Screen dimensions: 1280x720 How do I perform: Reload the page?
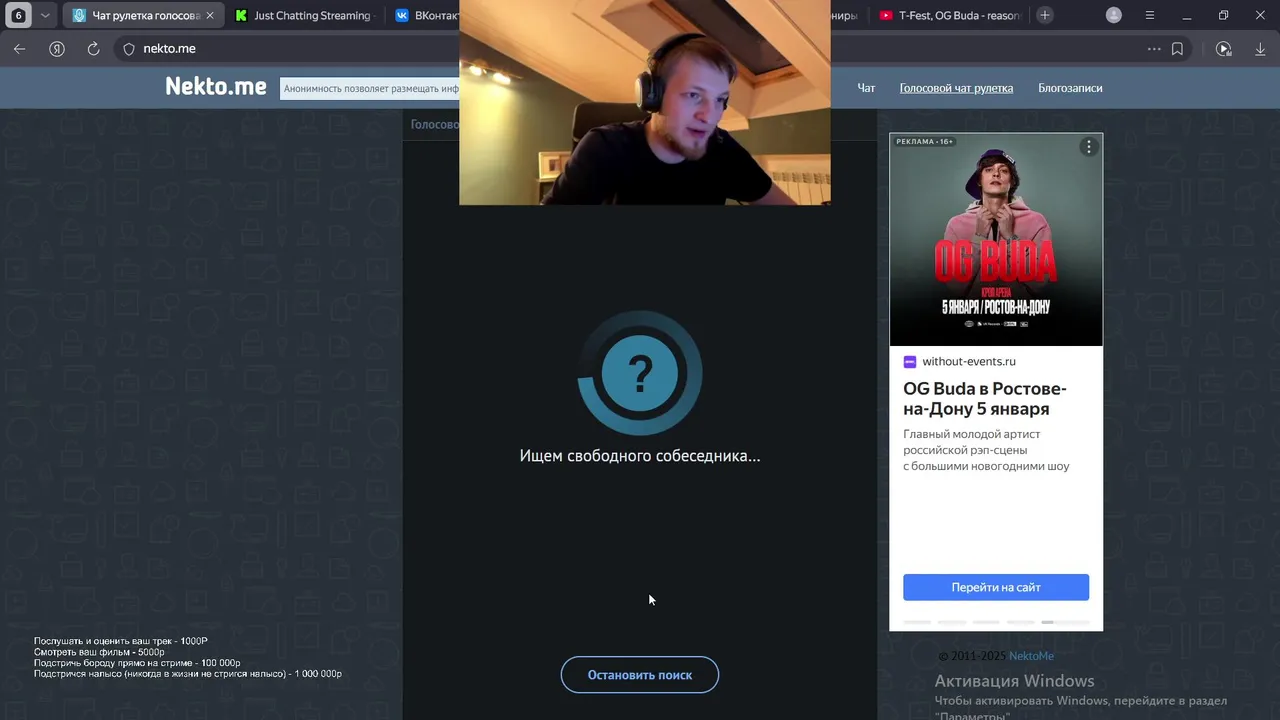click(x=93, y=48)
